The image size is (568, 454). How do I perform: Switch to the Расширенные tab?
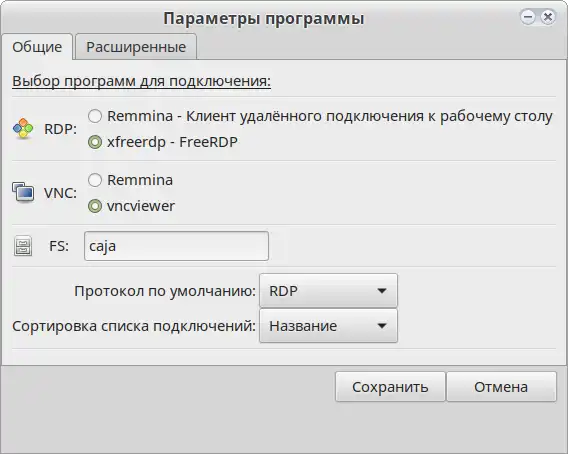tap(136, 47)
